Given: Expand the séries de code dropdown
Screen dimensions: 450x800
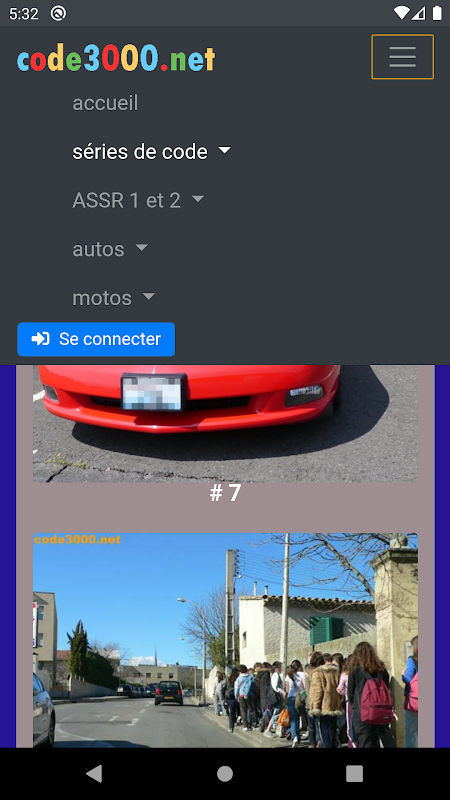Looking at the screenshot, I should tap(152, 152).
